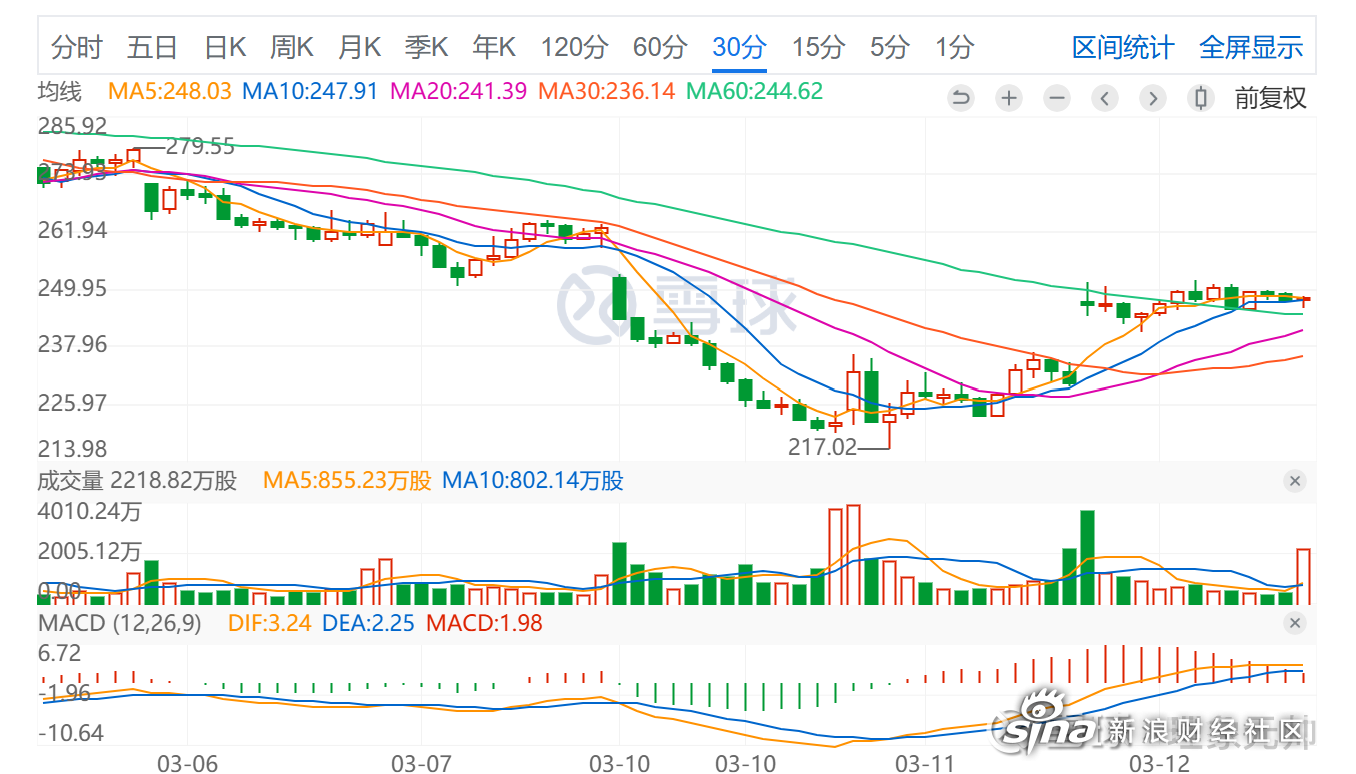Image resolution: width=1356 pixels, height=774 pixels.
Task: Zoom in with the plus icon
Action: coord(1009,98)
